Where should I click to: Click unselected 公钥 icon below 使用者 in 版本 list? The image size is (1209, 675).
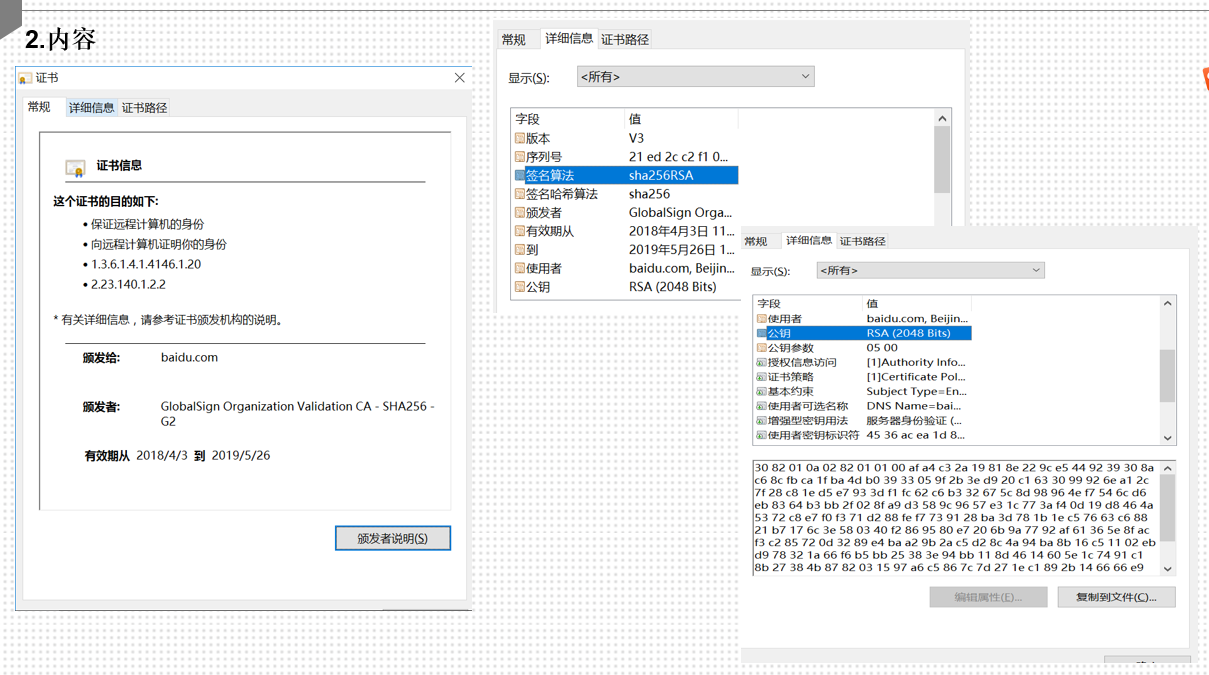520,286
